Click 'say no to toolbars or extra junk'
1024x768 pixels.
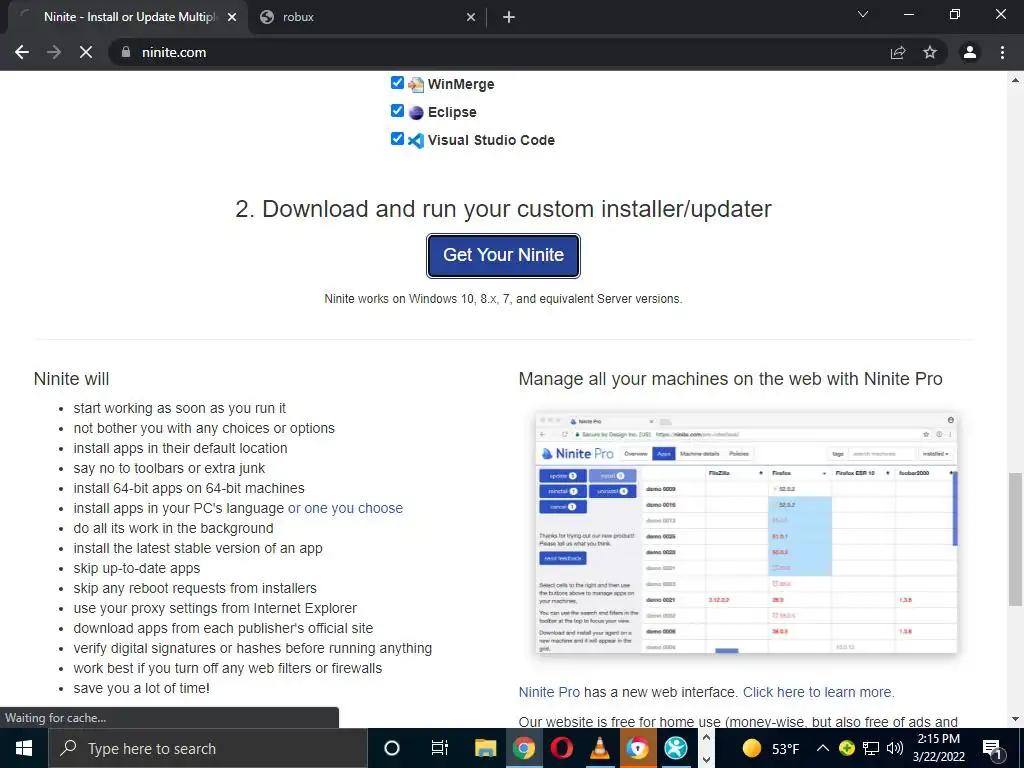169,468
